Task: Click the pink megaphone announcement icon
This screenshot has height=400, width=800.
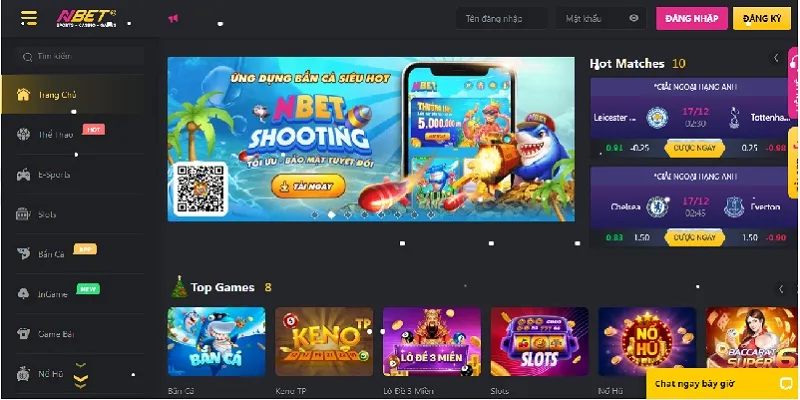Action: point(173,19)
